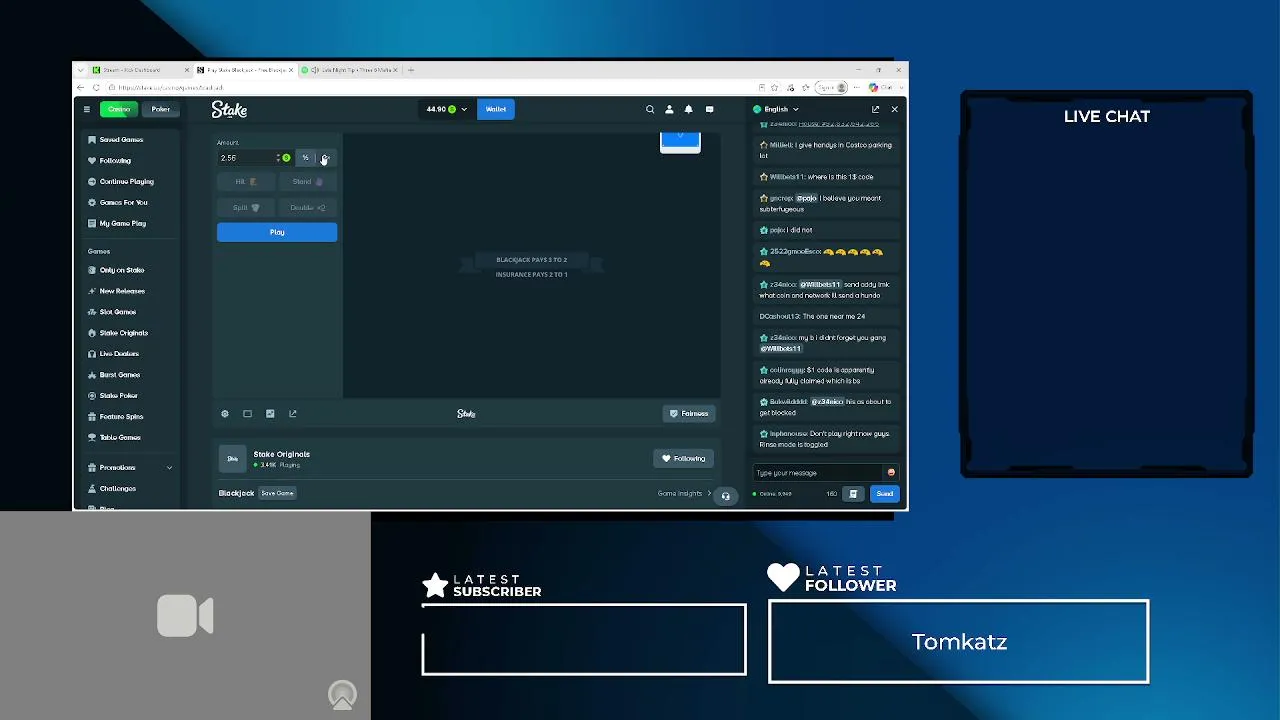The image size is (1280, 720).
Task: Open the notifications bell
Action: coord(688,109)
